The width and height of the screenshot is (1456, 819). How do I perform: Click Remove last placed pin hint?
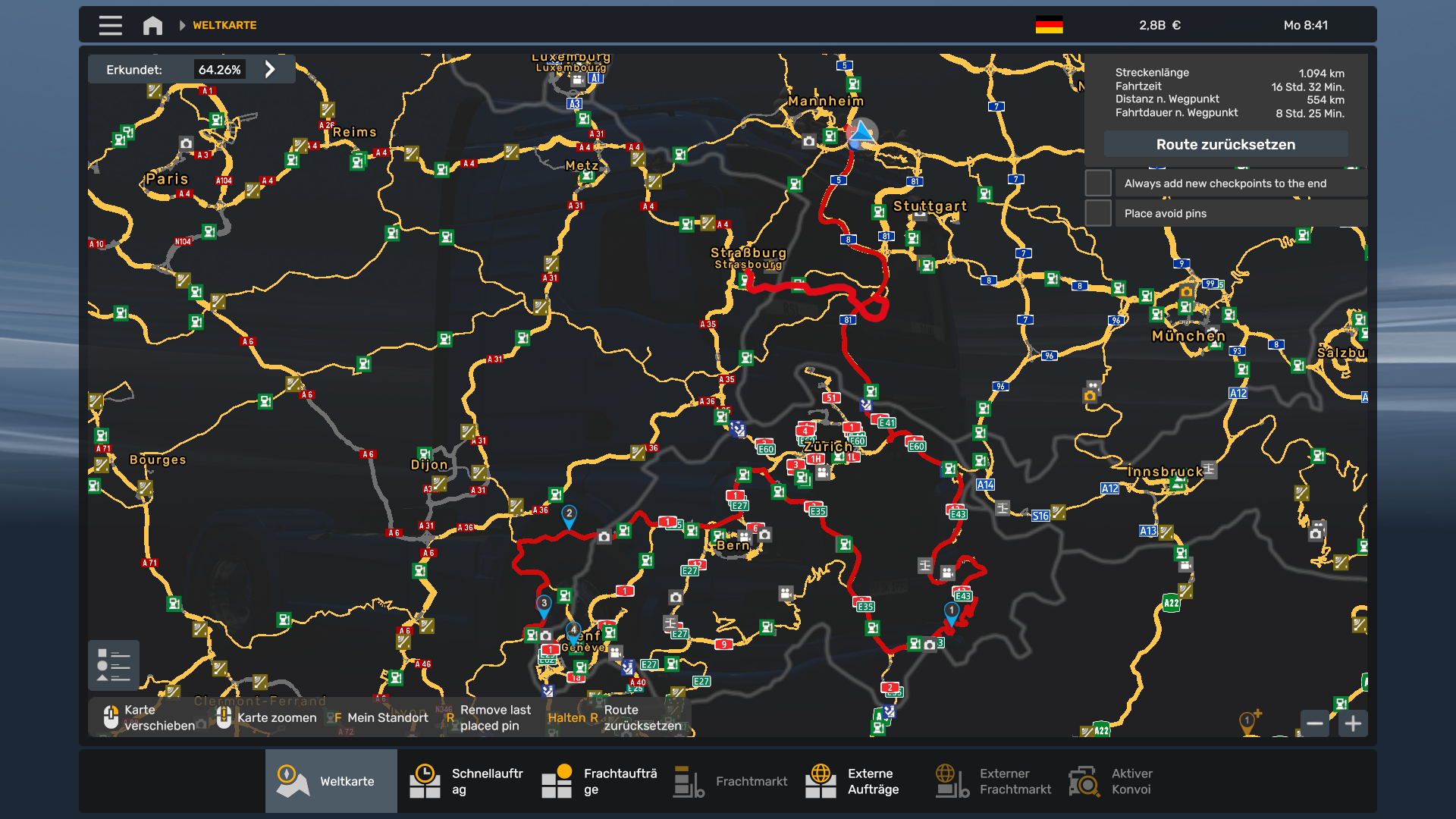pyautogui.click(x=488, y=717)
